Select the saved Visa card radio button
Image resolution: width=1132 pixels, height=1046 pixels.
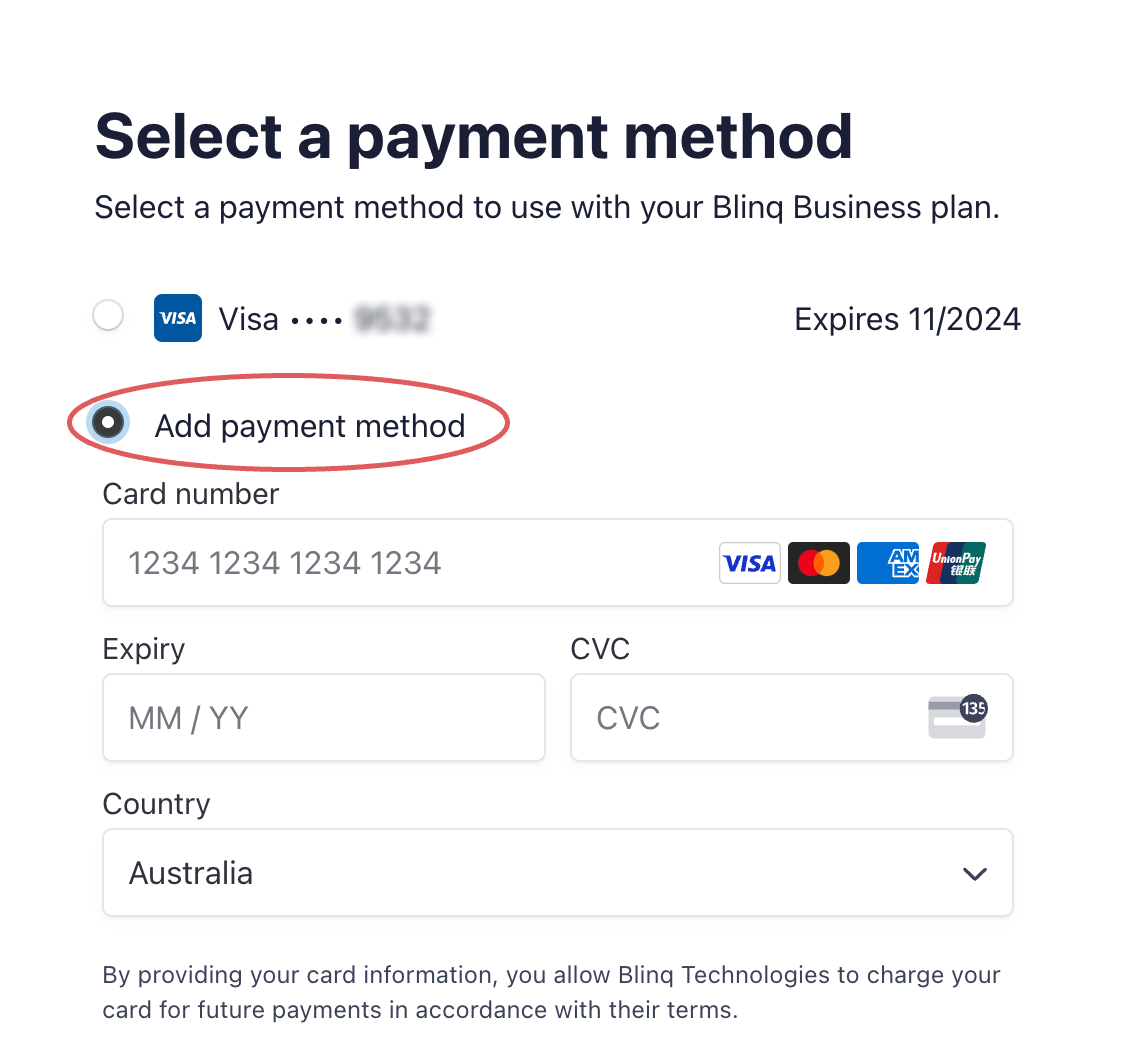pos(108,315)
